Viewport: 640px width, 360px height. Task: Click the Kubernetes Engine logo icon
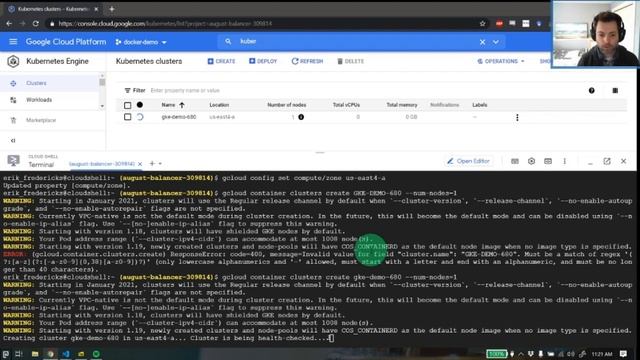13,61
